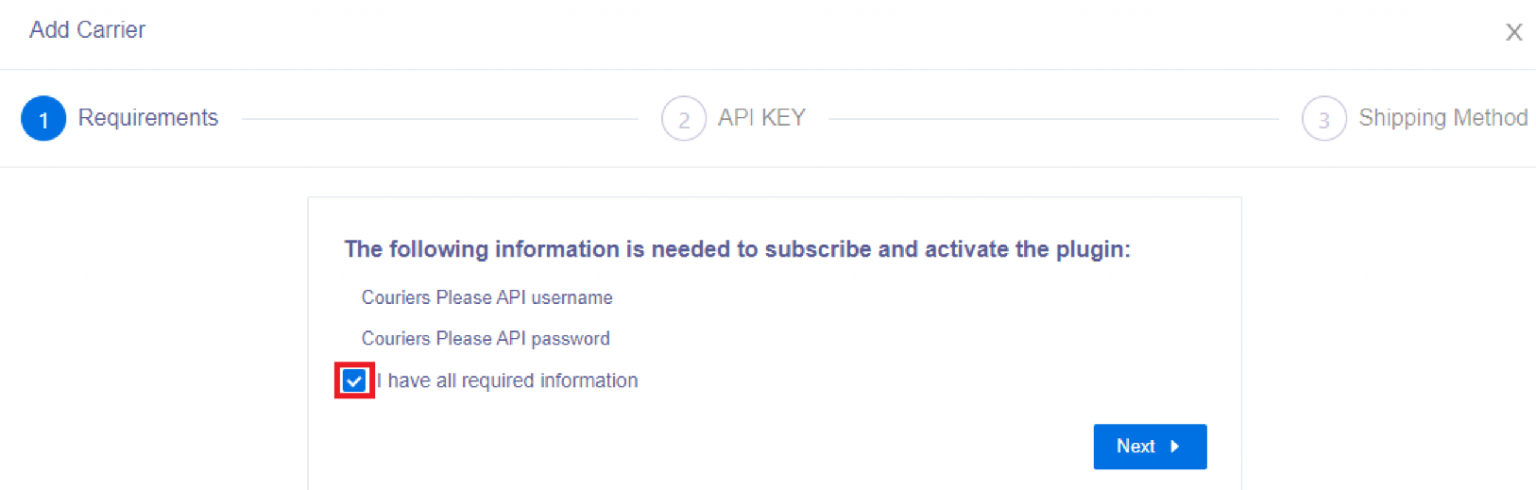Screen dimensions: 1536x490
Task: Click the Add Carrier dialog title
Action: (x=87, y=30)
